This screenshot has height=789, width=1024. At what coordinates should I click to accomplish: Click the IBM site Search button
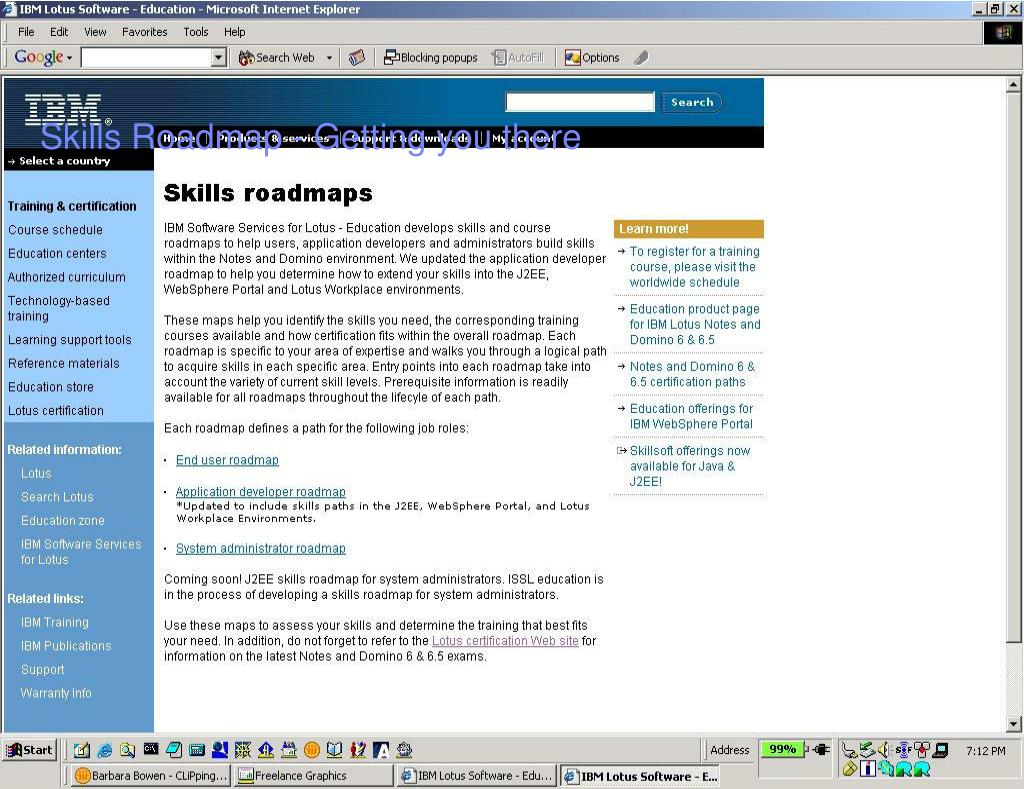coord(692,103)
